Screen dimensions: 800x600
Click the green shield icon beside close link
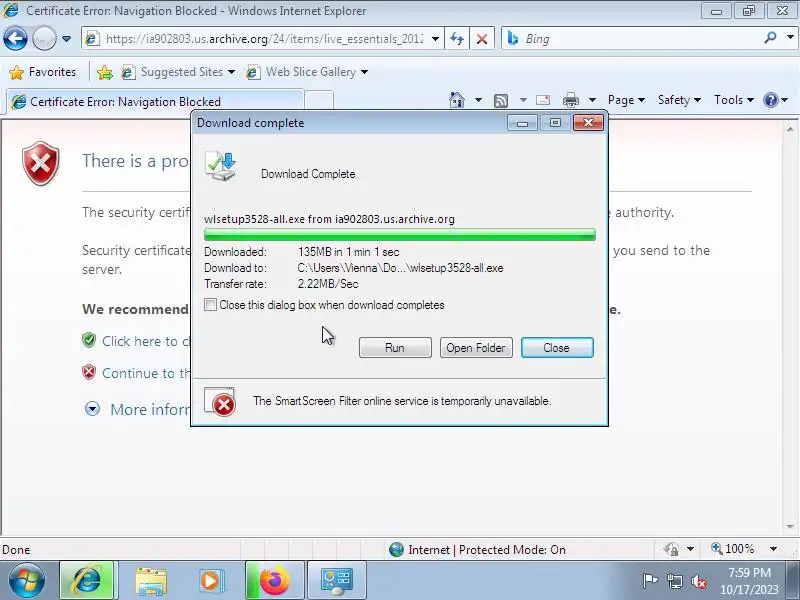pos(89,340)
